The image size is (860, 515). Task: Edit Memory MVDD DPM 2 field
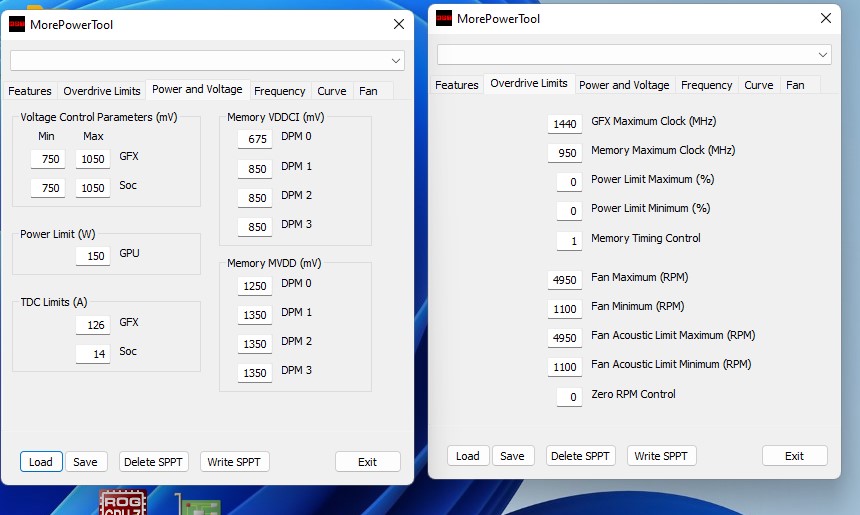255,344
